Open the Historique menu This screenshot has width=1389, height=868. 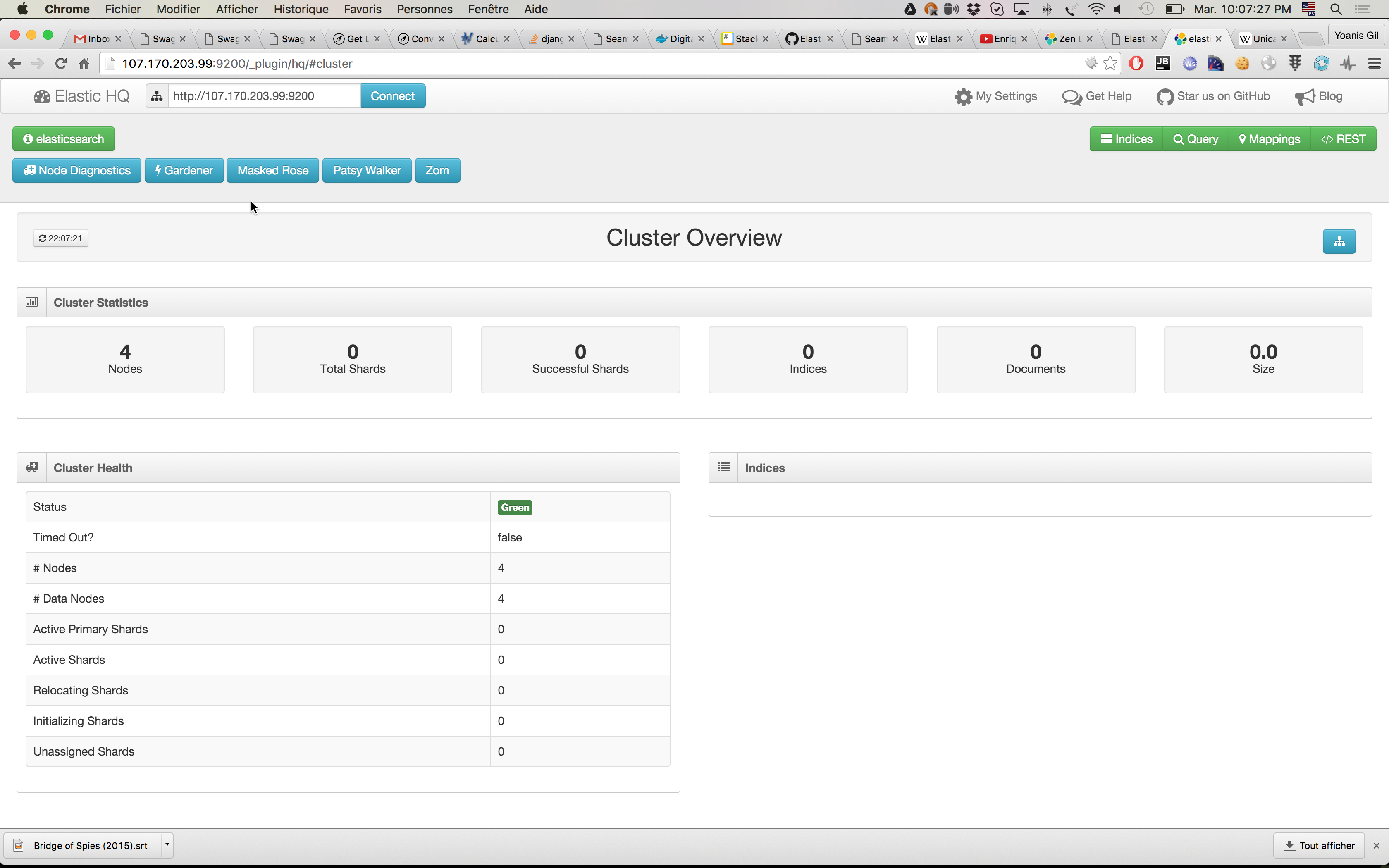[301, 9]
